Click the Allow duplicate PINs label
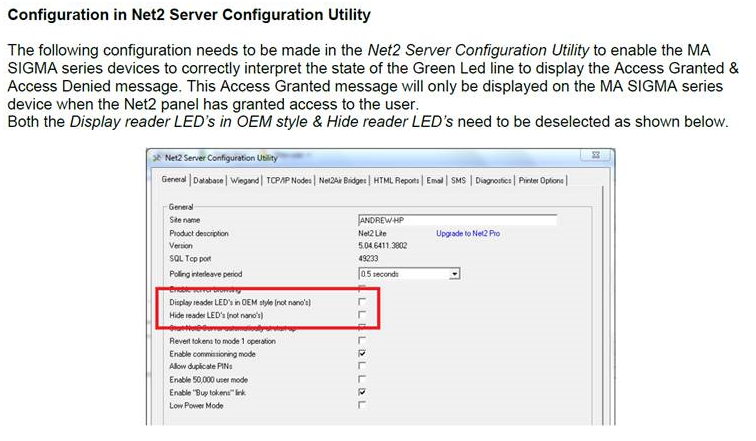The image size is (756, 441). (201, 366)
